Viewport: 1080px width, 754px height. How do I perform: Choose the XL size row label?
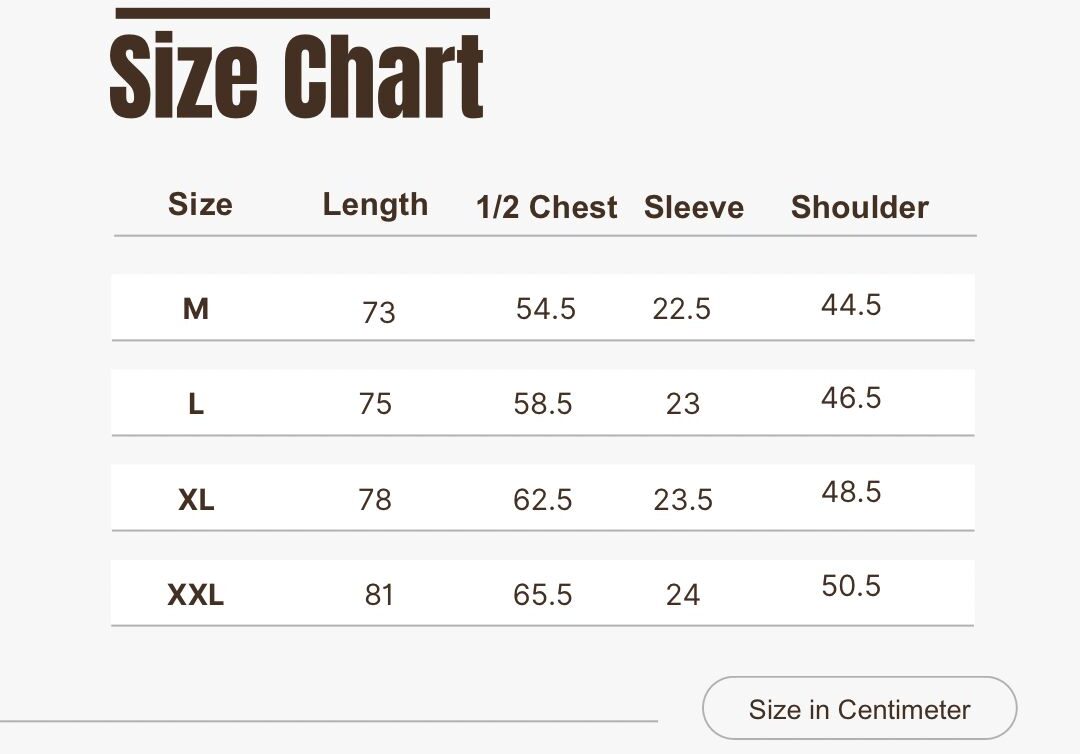point(196,500)
